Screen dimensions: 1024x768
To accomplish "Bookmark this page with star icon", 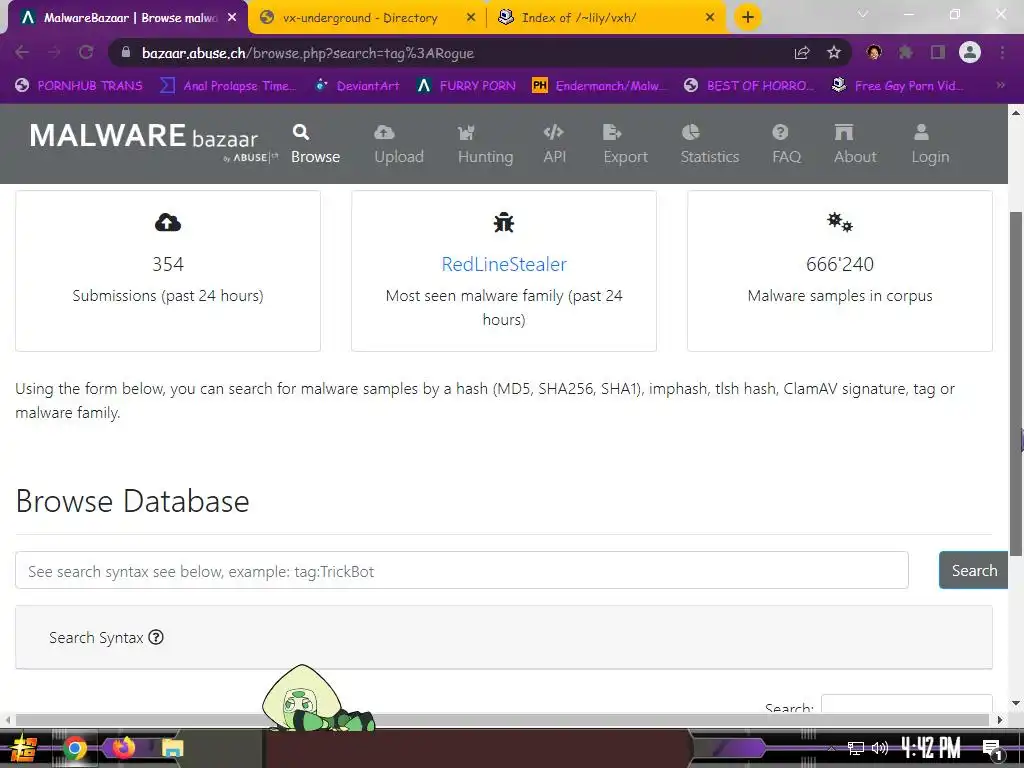I will (x=834, y=53).
